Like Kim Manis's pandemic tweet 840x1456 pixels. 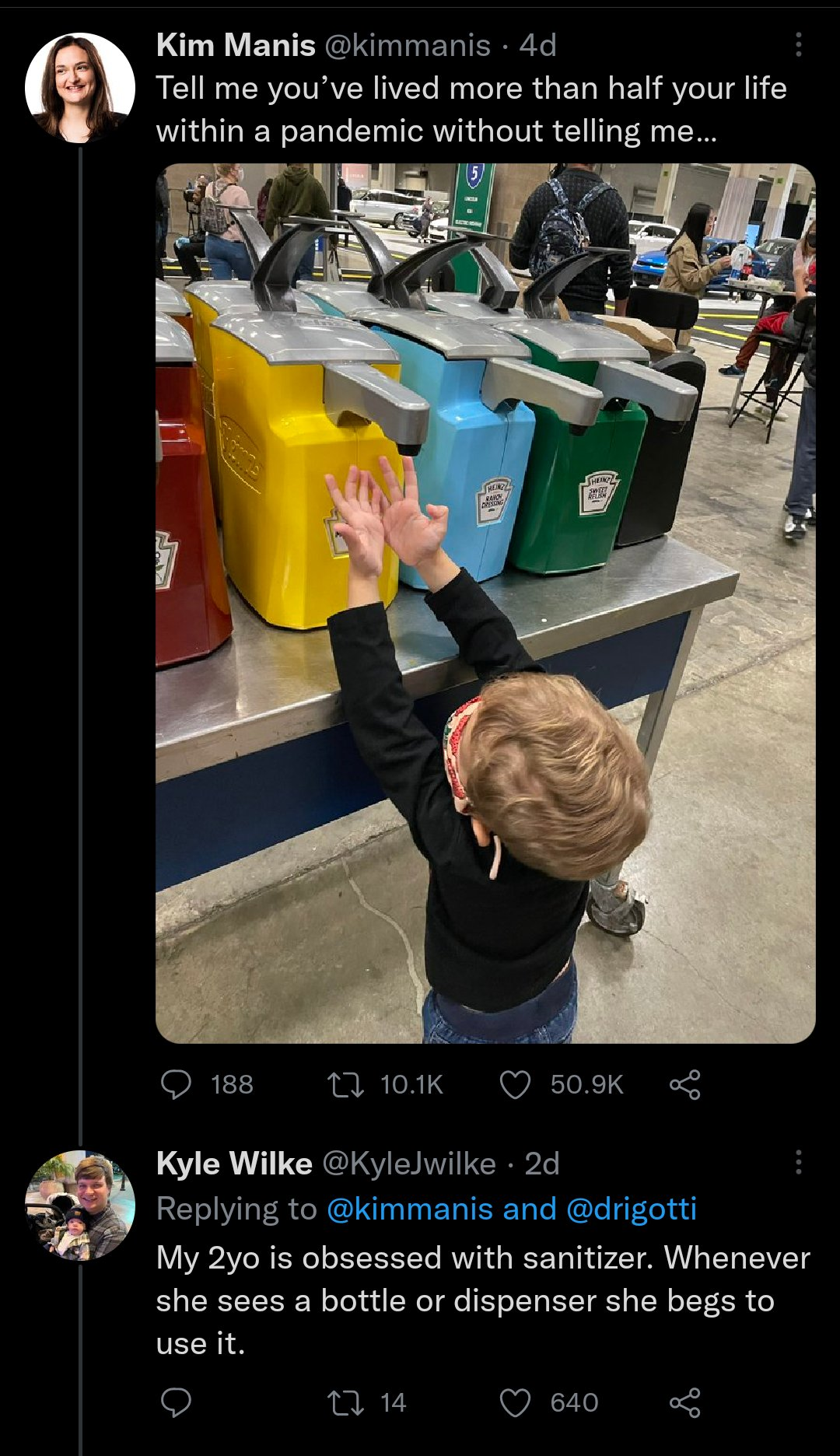[x=515, y=1084]
